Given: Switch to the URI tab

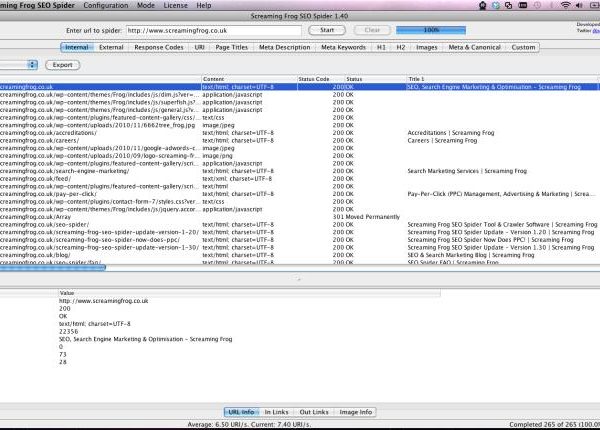Looking at the screenshot, I should tap(199, 47).
